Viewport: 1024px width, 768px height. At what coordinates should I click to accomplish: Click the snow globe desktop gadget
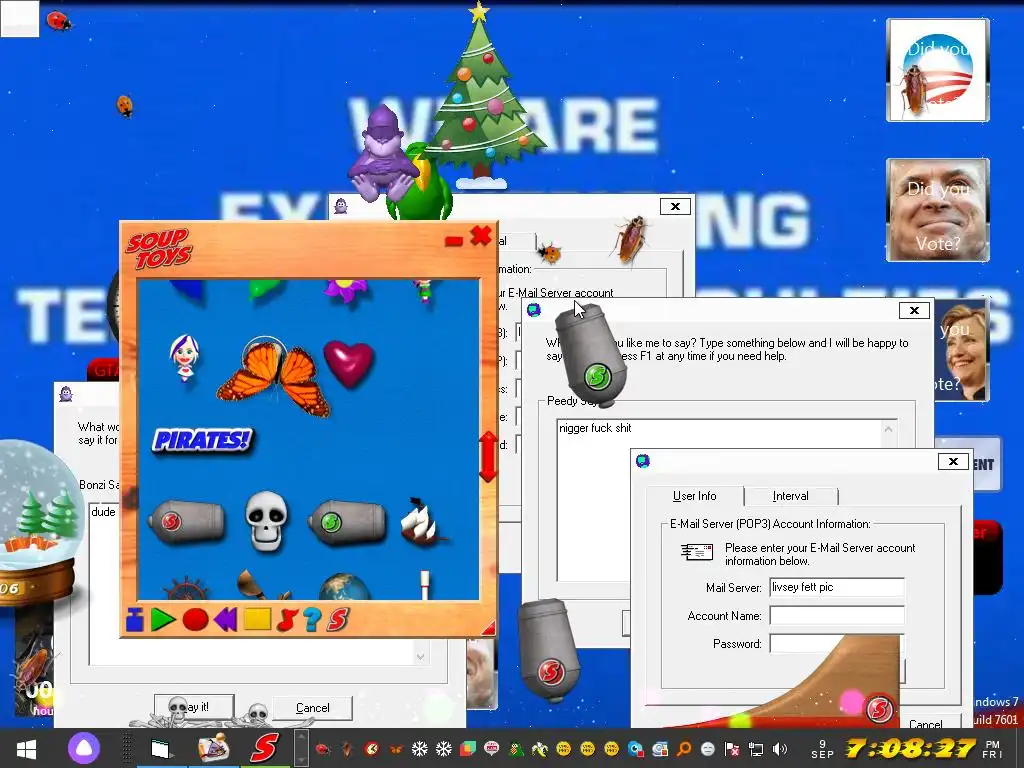click(40, 522)
